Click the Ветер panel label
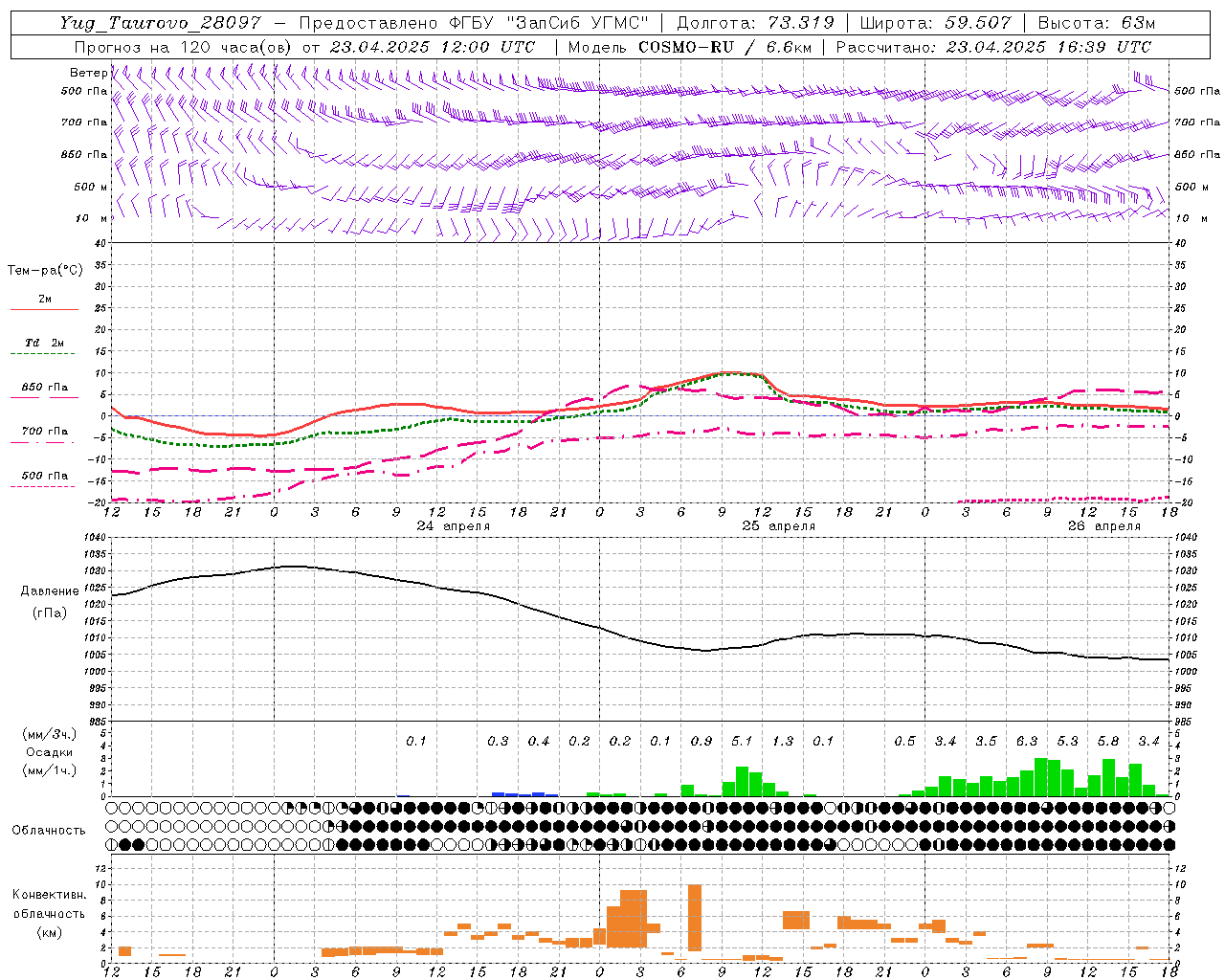Screen dimensions: 1225x980 click(88, 73)
